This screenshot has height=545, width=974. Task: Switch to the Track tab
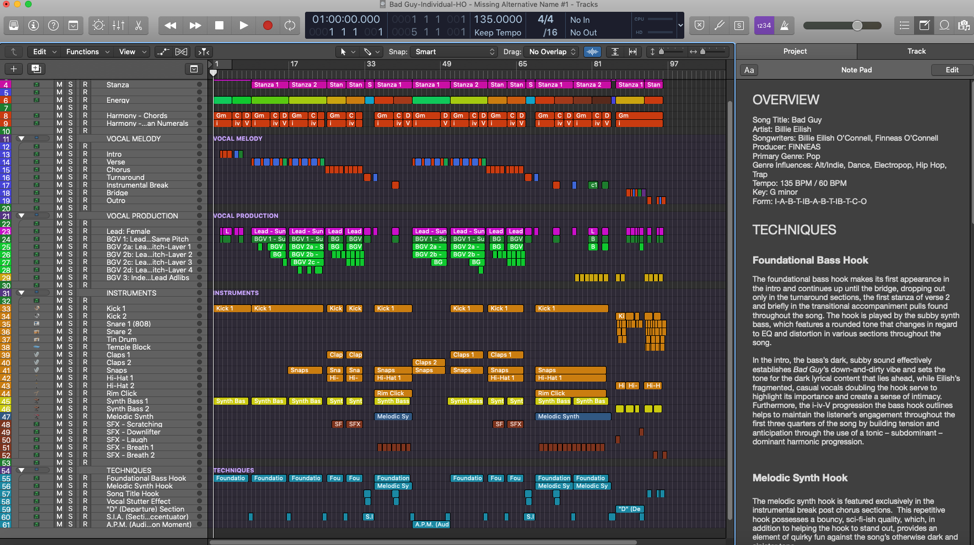pyautogui.click(x=916, y=51)
